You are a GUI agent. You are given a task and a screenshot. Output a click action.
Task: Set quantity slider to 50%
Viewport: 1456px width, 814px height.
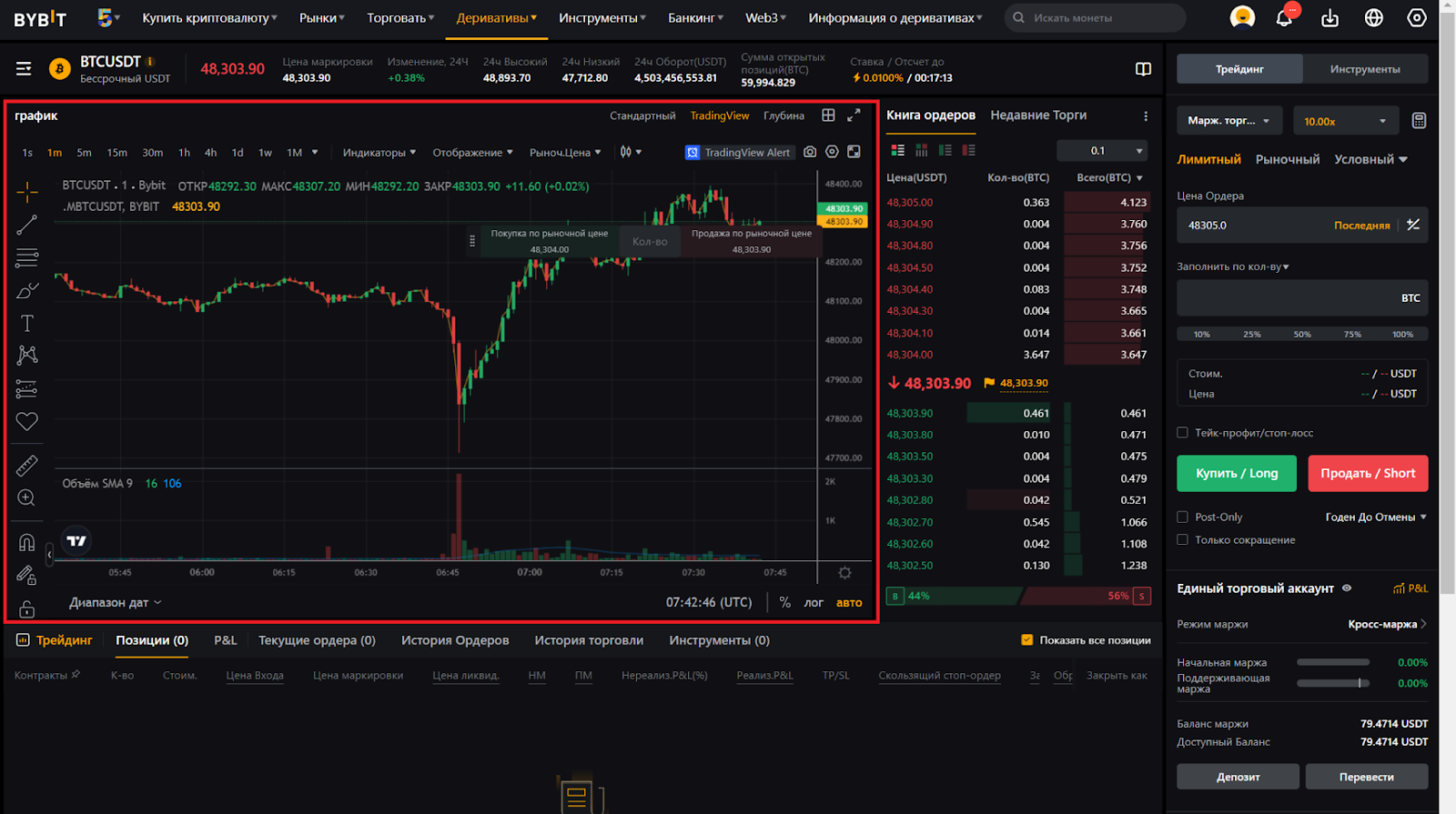(x=1302, y=334)
